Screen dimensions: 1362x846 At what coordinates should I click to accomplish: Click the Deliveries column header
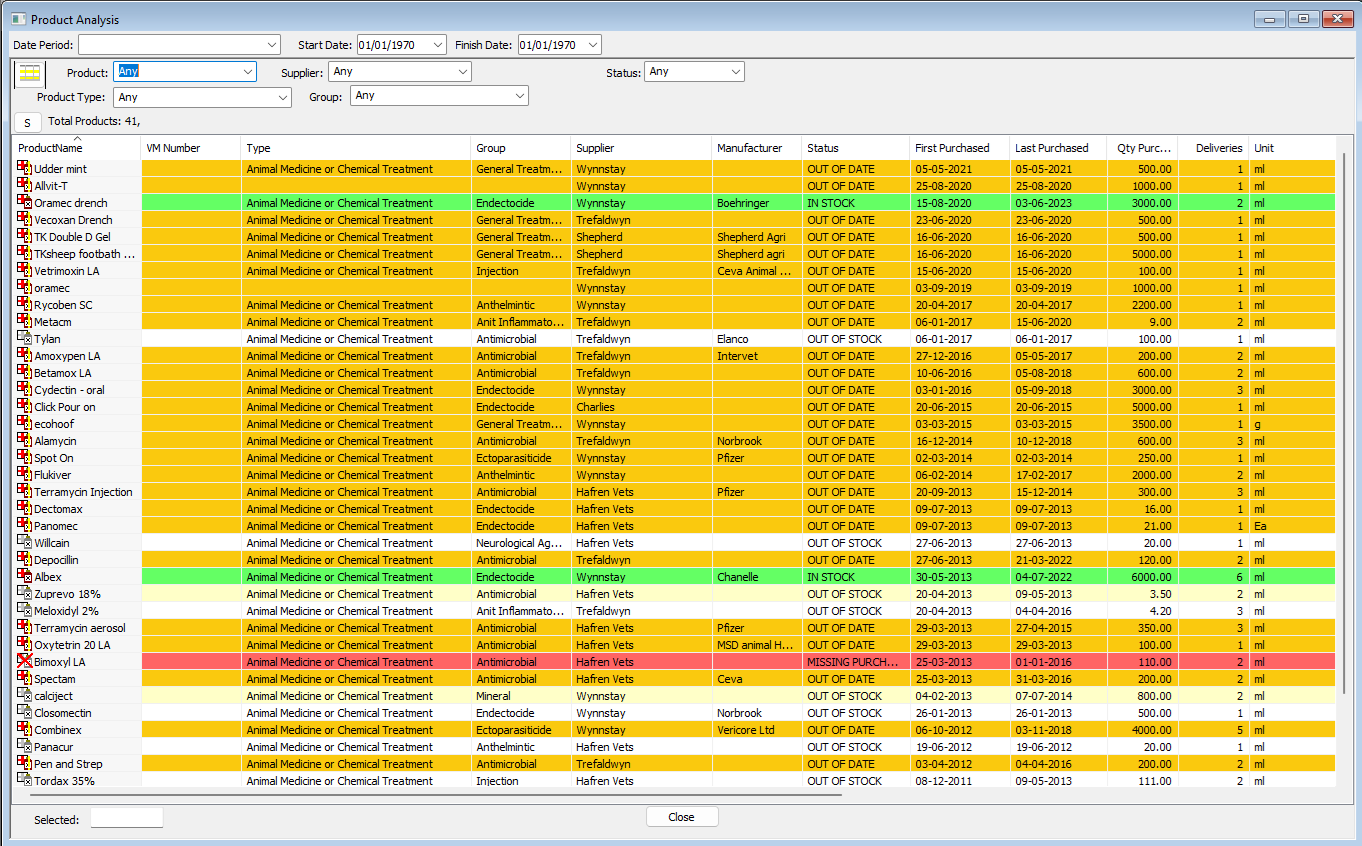coord(1214,148)
